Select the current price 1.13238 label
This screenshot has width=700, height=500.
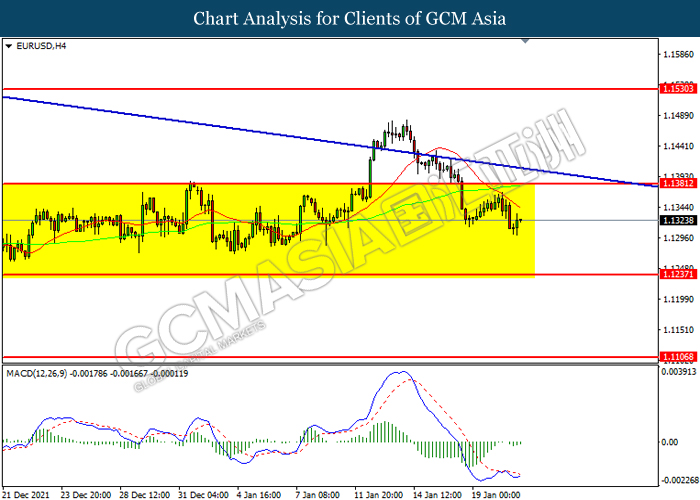pos(678,220)
